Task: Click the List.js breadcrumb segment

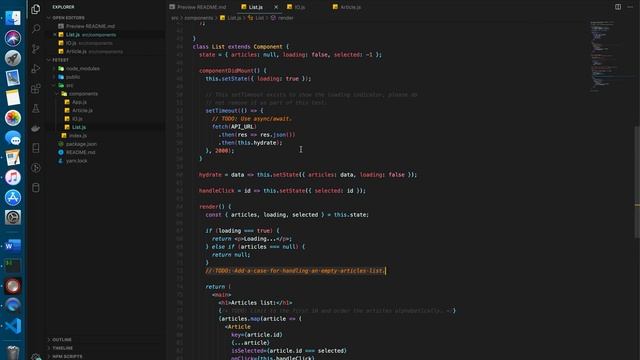Action: point(234,18)
